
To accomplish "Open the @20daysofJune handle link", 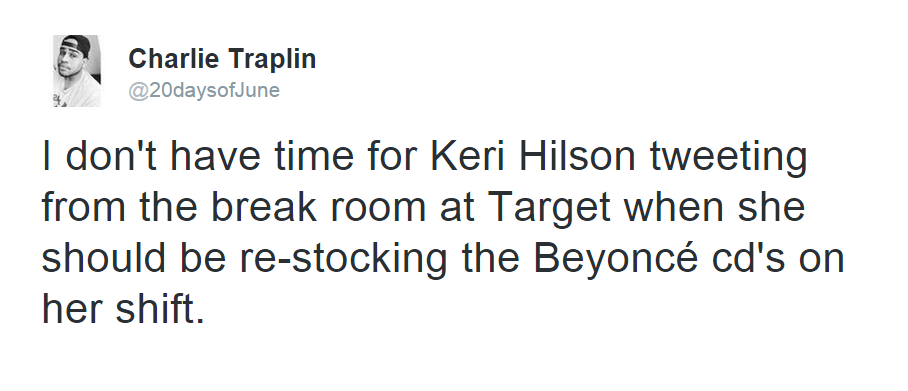I will click(x=204, y=90).
